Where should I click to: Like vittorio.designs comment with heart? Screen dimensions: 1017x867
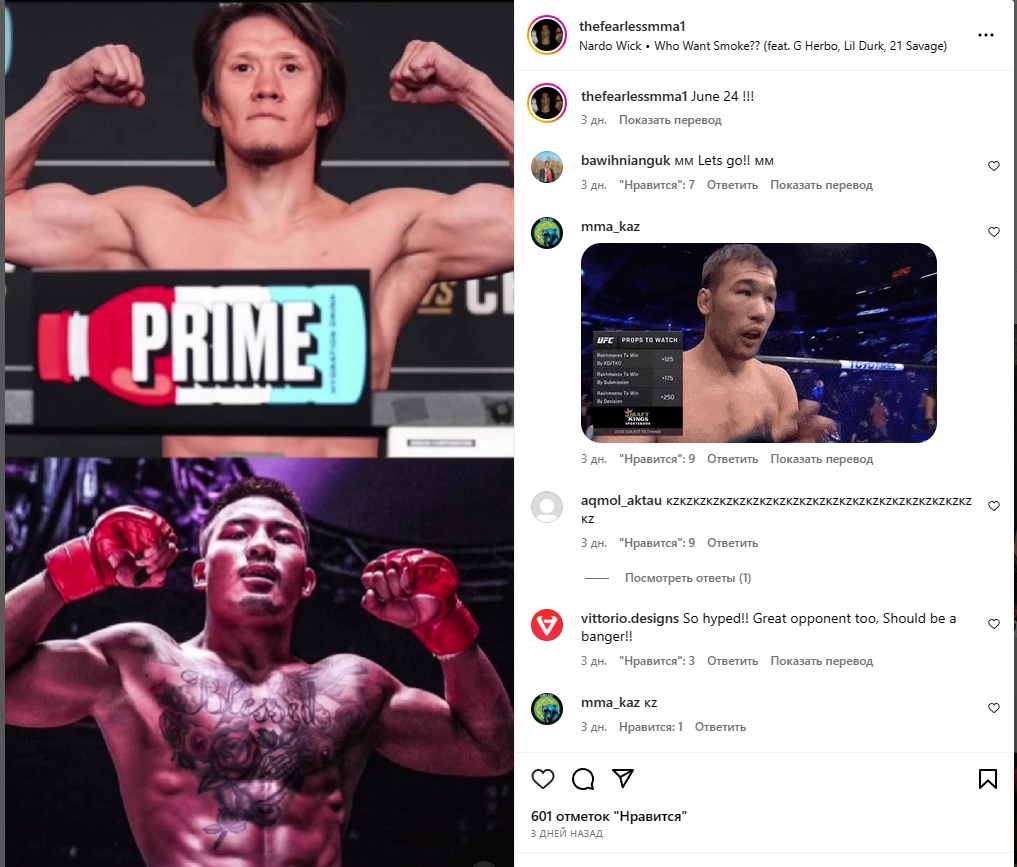click(x=993, y=624)
